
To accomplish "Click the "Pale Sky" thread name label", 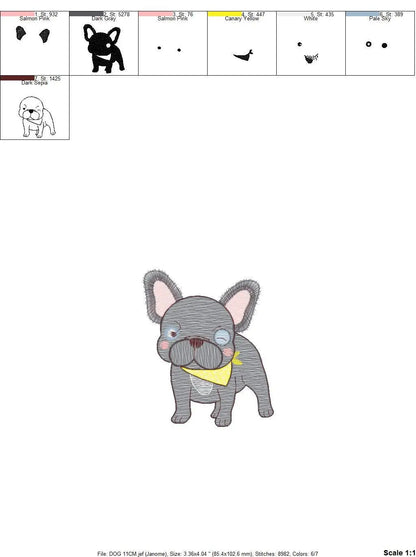I will coord(379,18).
